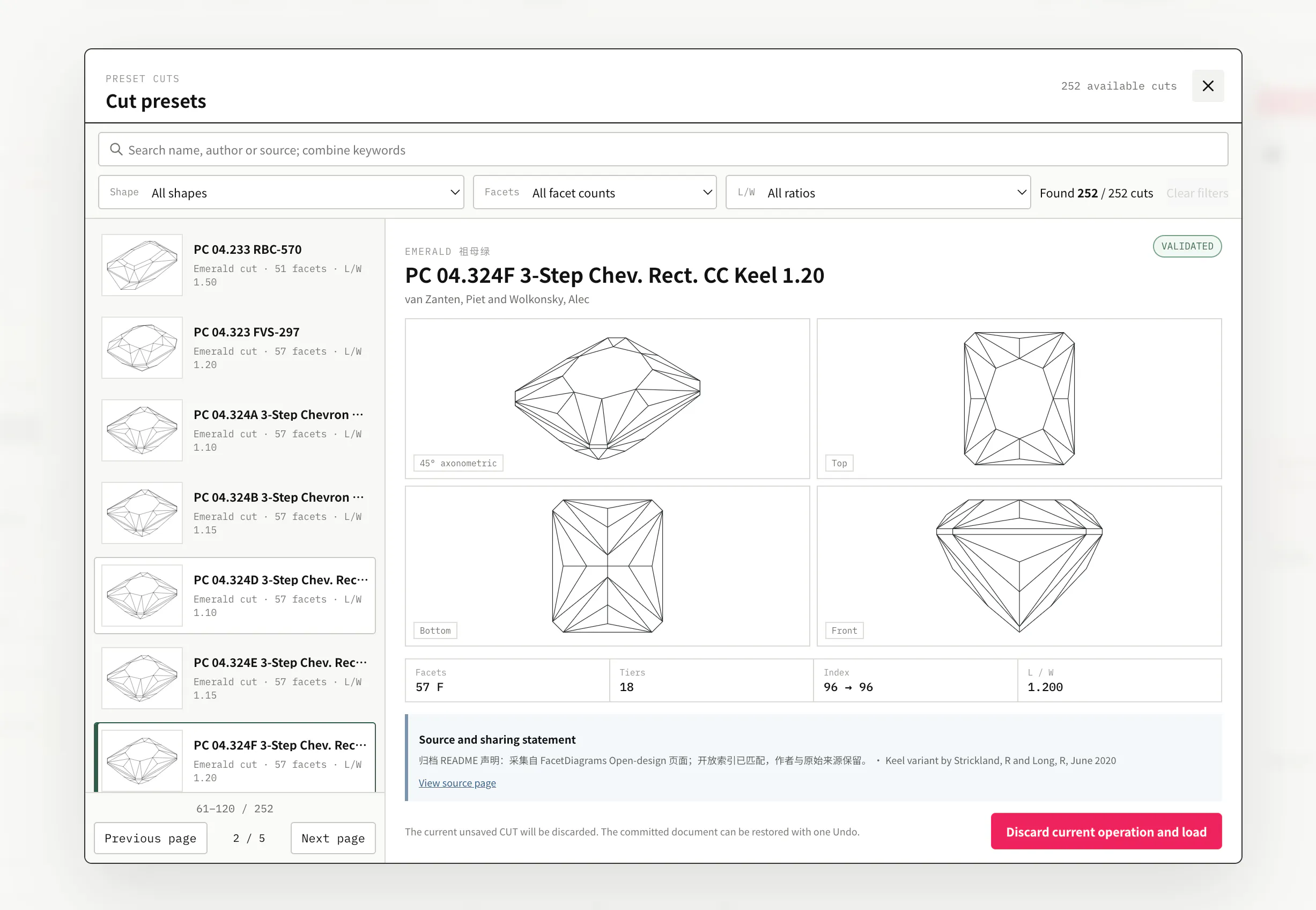
Task: Click the 252 available cuts label
Action: click(1118, 86)
